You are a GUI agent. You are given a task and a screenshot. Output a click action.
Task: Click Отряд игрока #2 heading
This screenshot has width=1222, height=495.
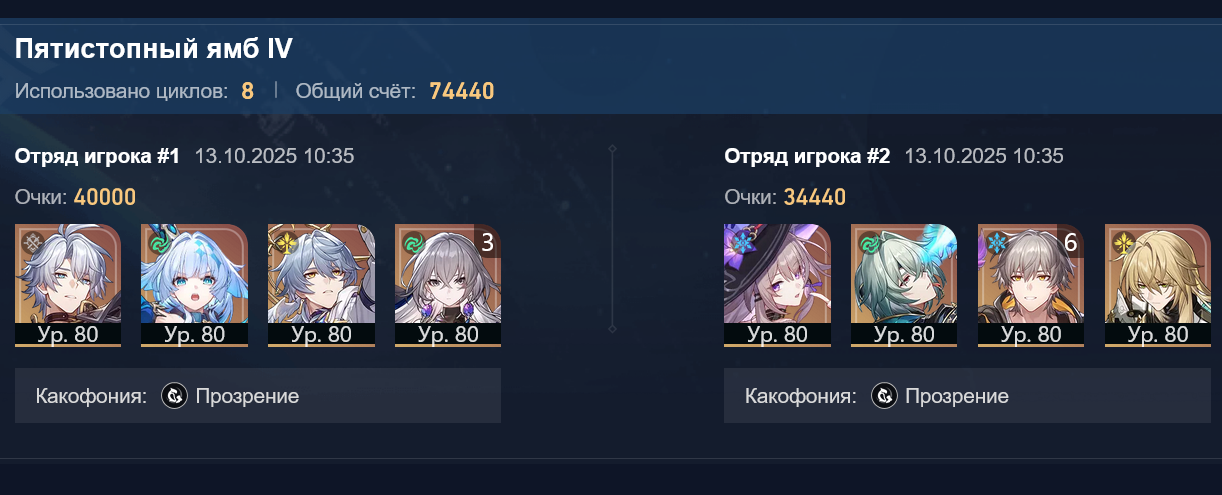click(807, 156)
